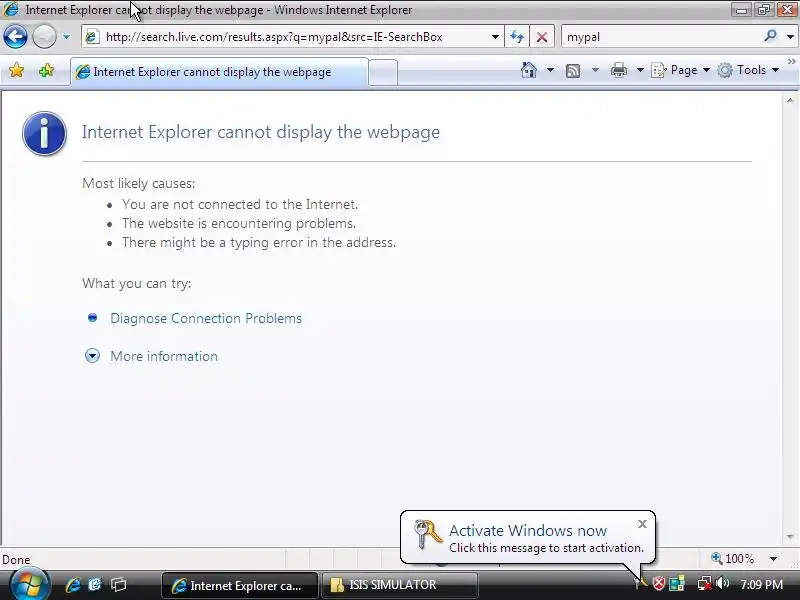Image resolution: width=800 pixels, height=600 pixels.
Task: Open the Page menu
Action: (x=681, y=70)
